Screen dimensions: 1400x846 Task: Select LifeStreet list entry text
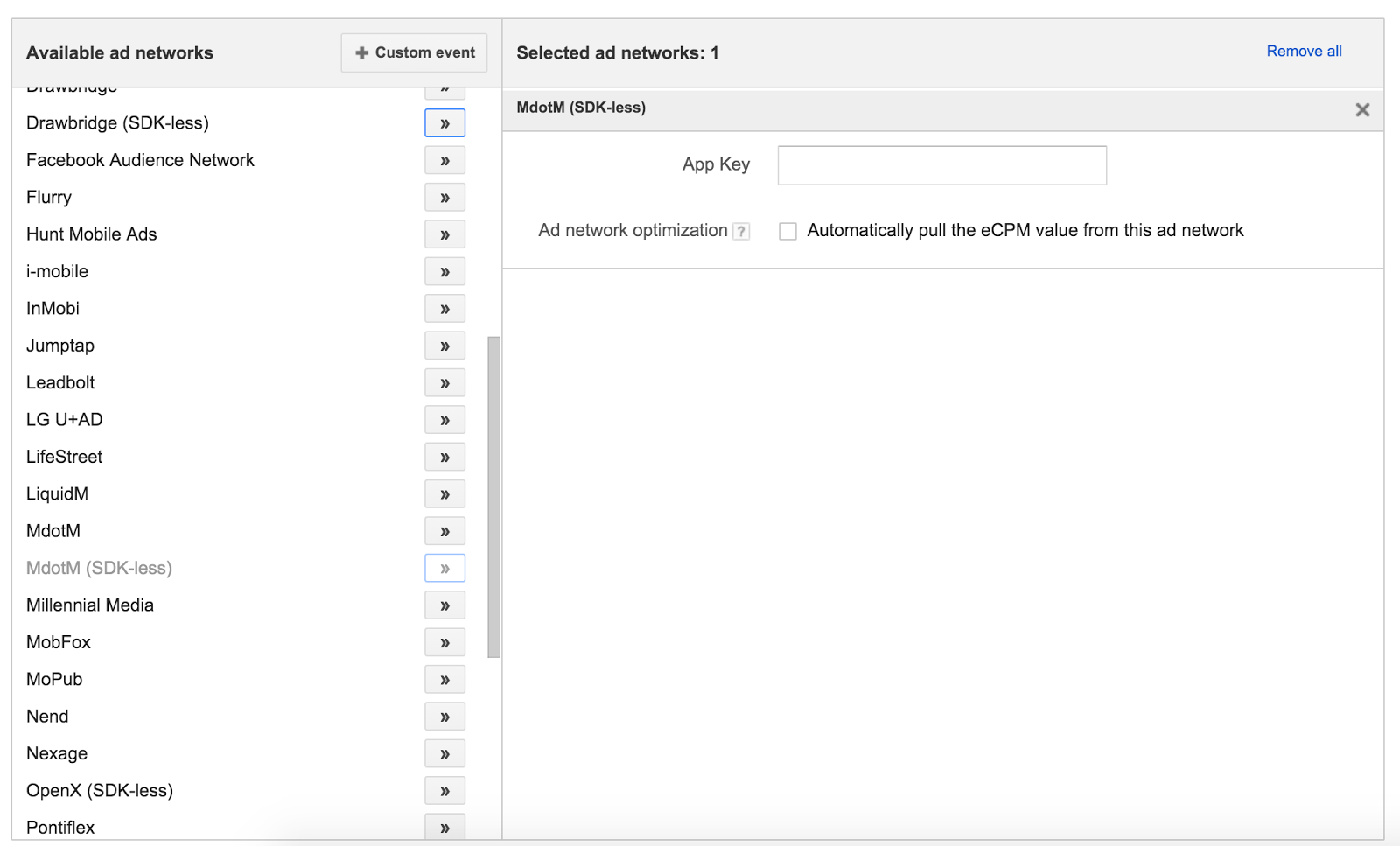(x=65, y=457)
